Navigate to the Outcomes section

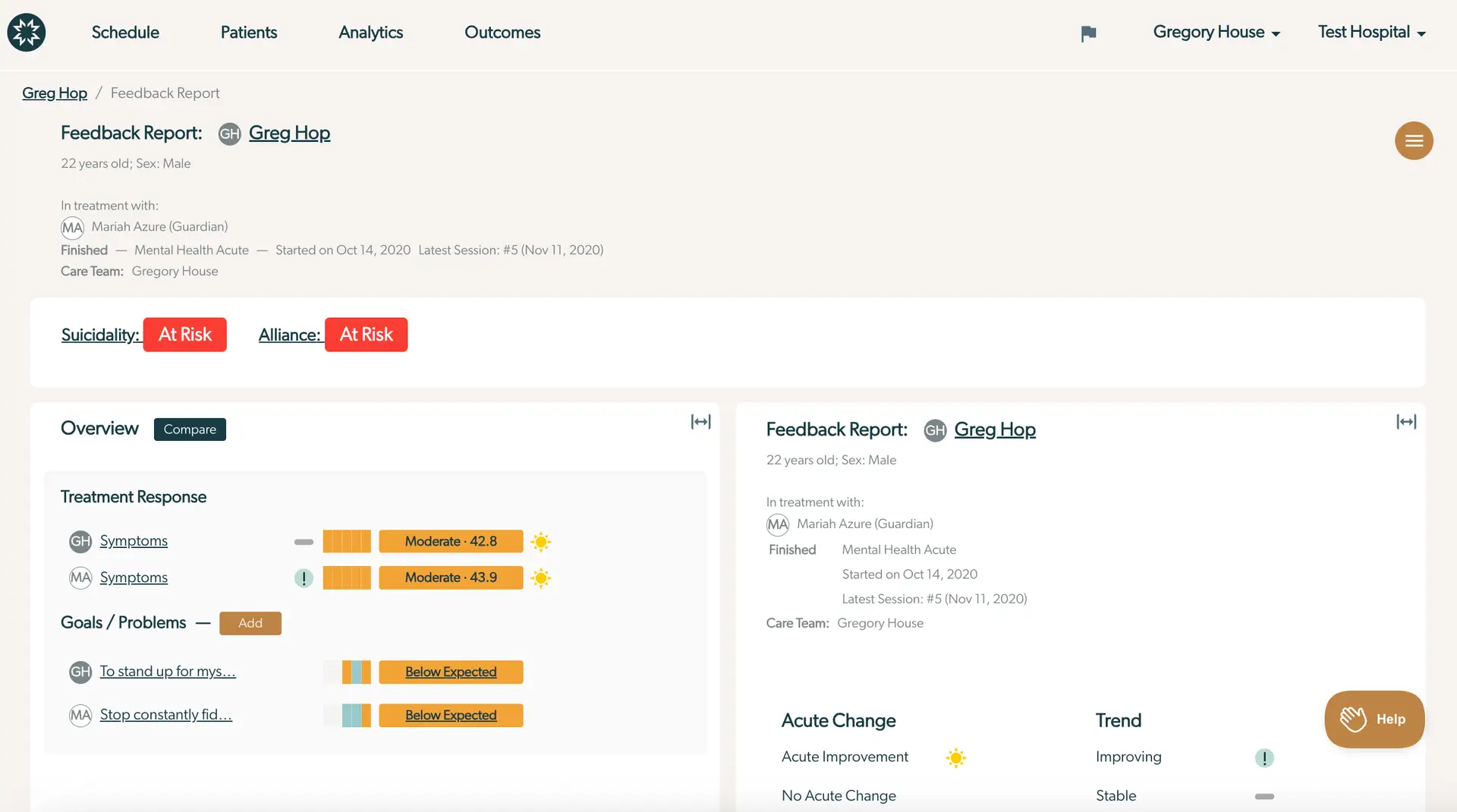point(502,32)
